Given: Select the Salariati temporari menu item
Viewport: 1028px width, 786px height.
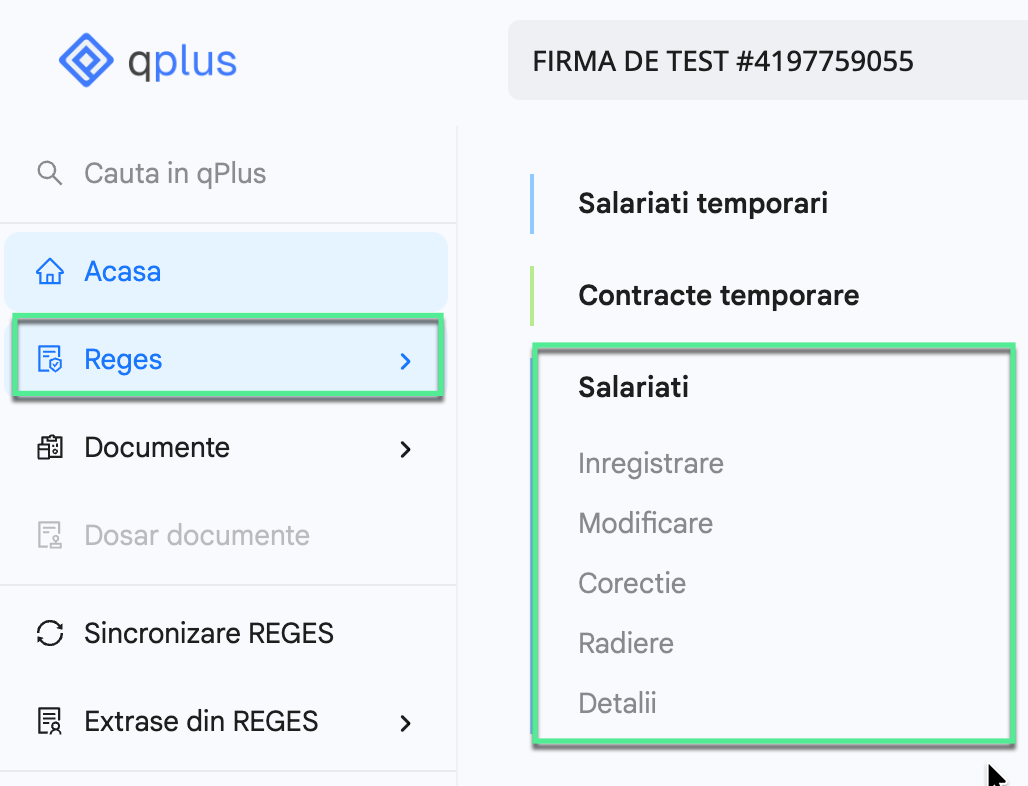Looking at the screenshot, I should pyautogui.click(x=702, y=203).
